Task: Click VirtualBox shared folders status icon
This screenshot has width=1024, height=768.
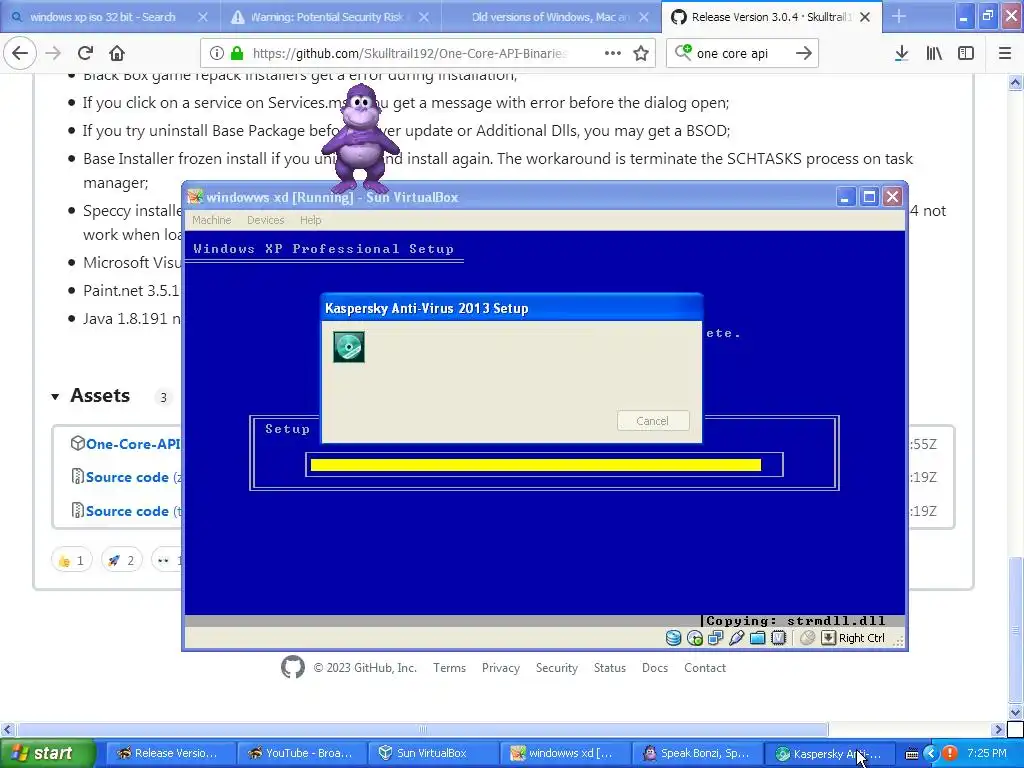Action: coord(757,638)
